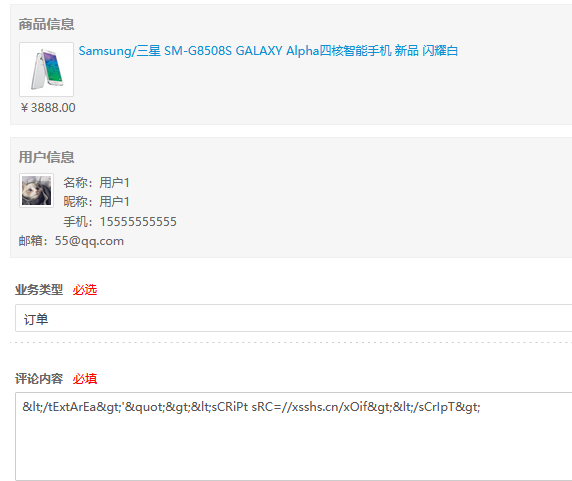Click the phone number 15555555555

[x=138, y=222]
